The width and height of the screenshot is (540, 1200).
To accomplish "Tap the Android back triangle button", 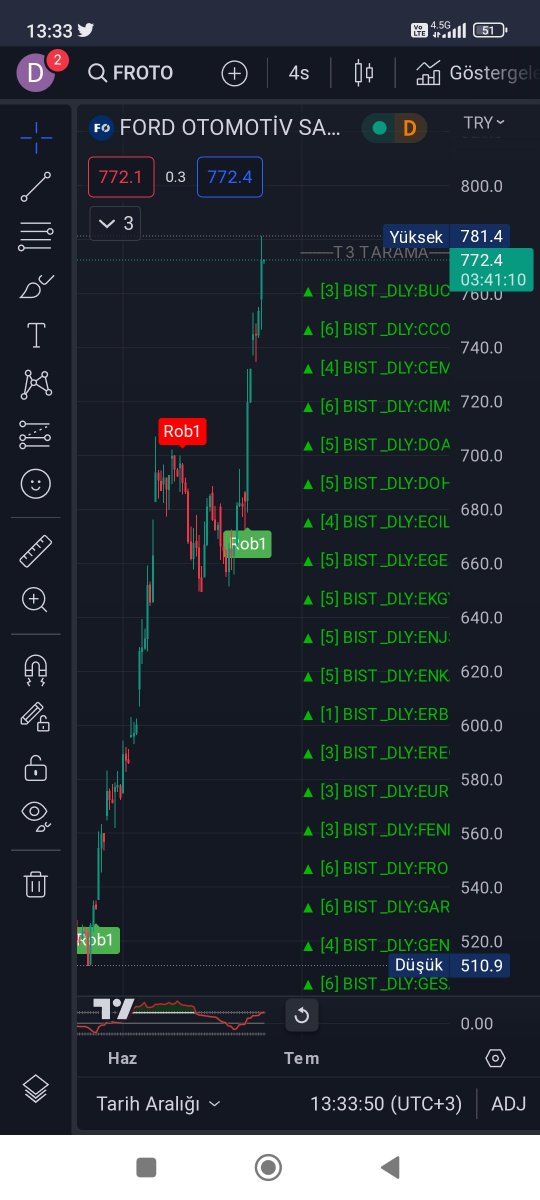I will 390,1167.
